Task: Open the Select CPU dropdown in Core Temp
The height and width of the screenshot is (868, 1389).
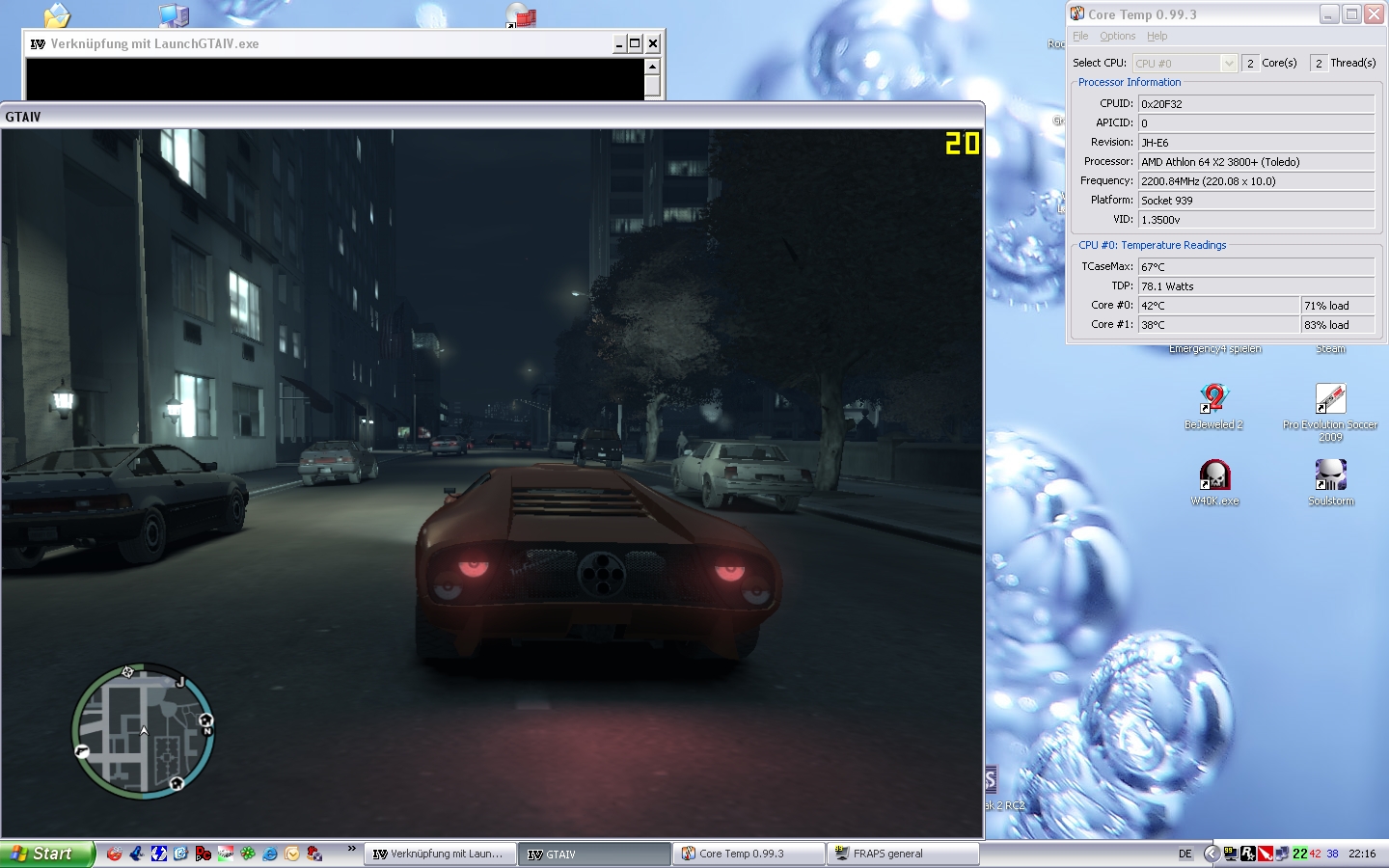Action: click(1185, 63)
